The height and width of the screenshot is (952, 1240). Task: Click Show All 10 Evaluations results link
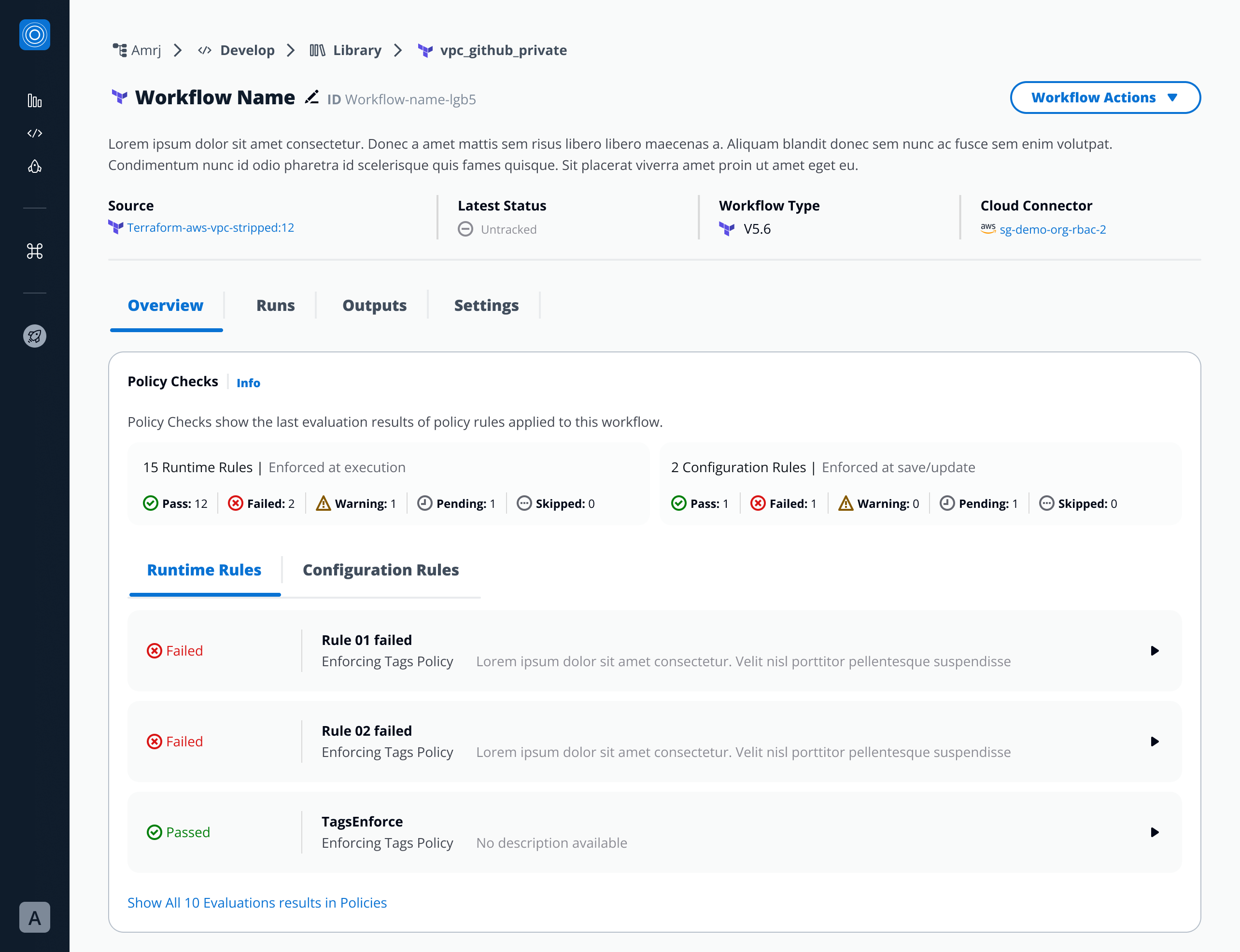(257, 902)
